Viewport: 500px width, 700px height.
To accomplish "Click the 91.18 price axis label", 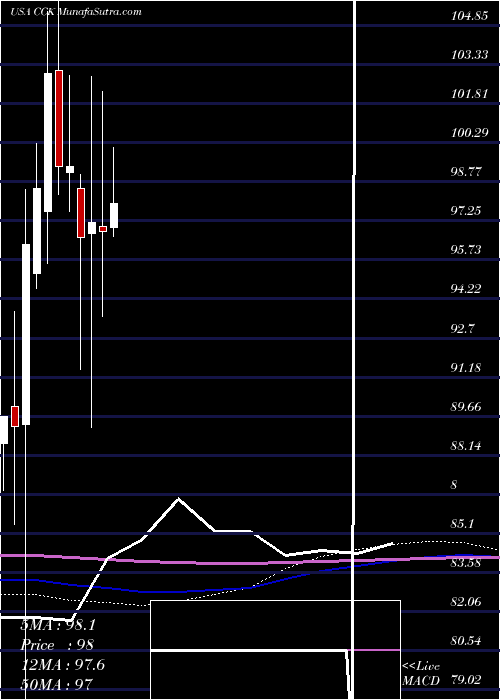I will click(x=467, y=368).
